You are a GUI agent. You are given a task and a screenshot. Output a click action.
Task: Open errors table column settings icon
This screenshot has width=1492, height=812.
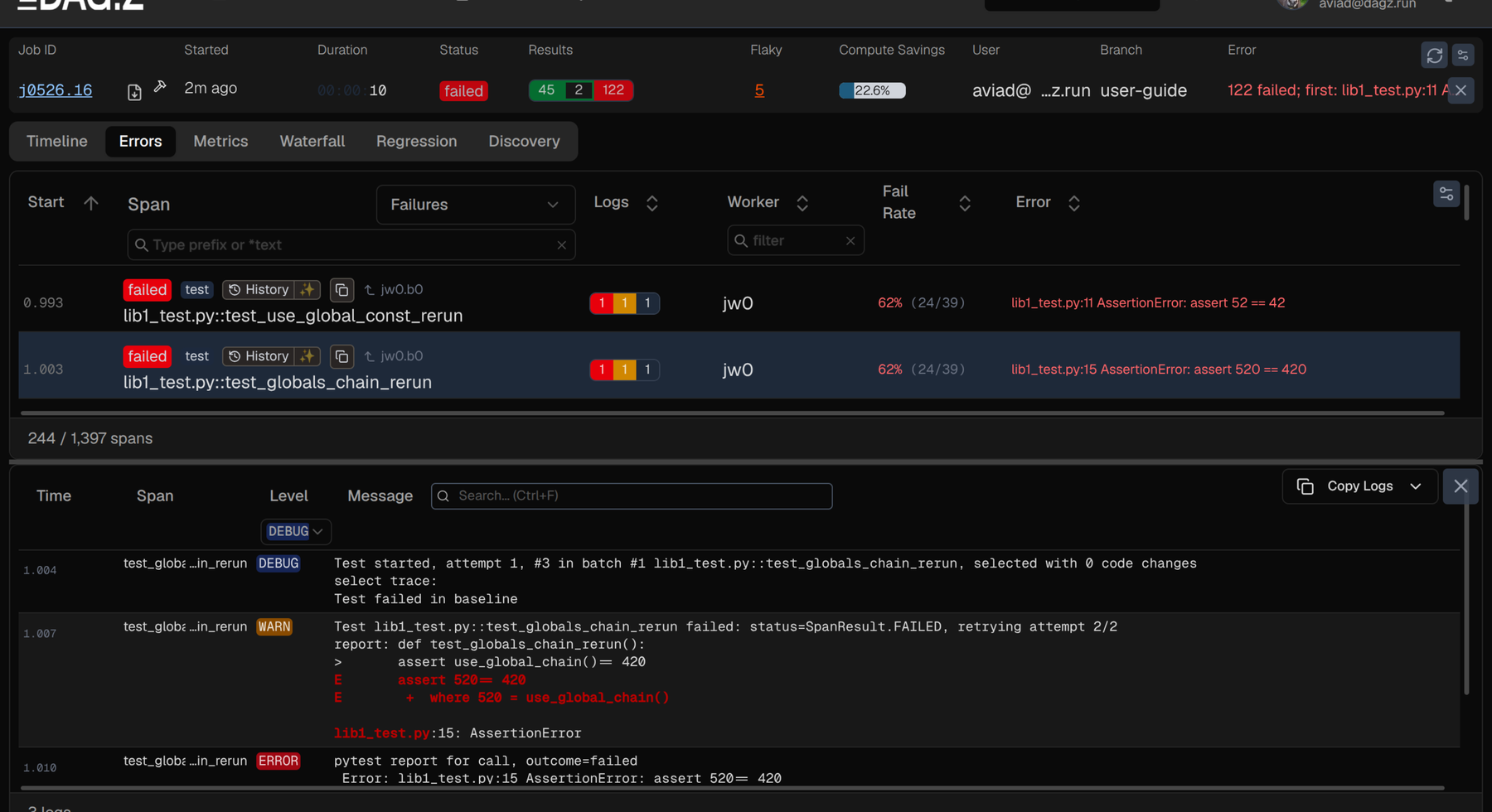(x=1446, y=194)
